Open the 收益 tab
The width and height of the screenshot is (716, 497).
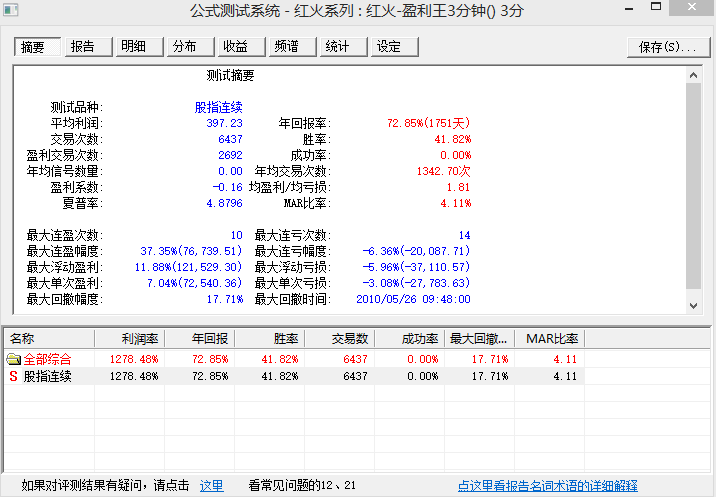tap(242, 47)
